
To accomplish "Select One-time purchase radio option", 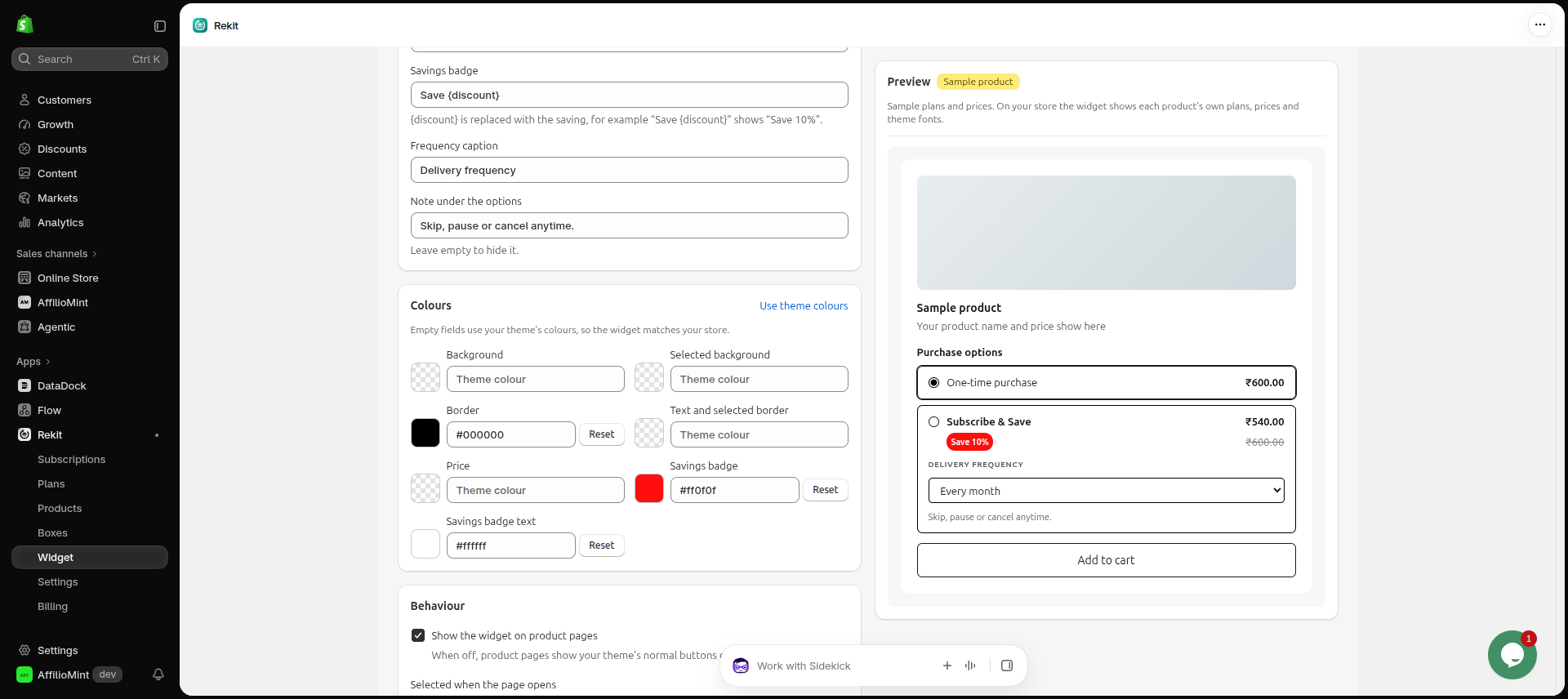I will click(934, 382).
